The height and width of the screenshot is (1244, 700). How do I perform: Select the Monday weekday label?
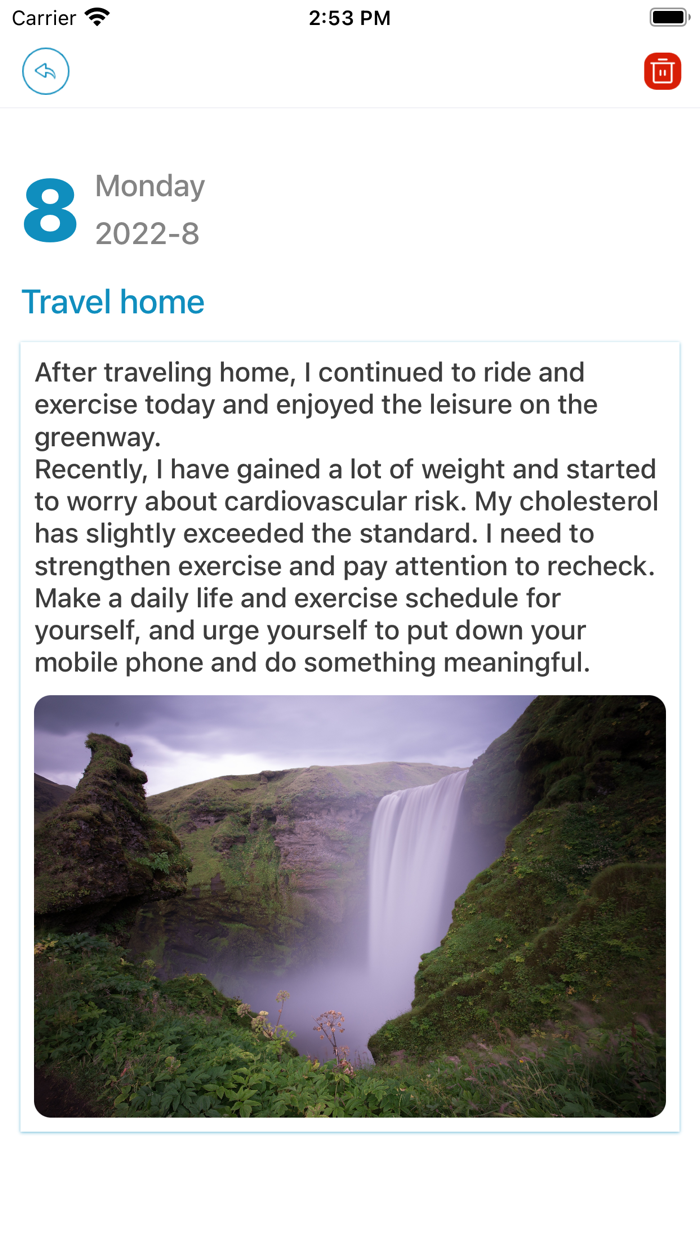150,186
